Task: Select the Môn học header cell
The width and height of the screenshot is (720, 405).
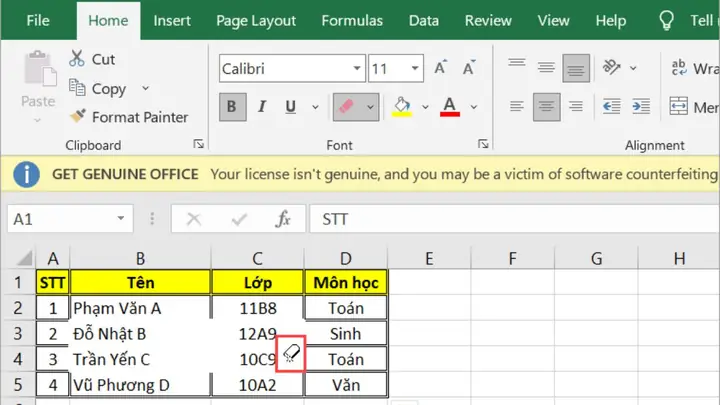Action: (x=346, y=282)
